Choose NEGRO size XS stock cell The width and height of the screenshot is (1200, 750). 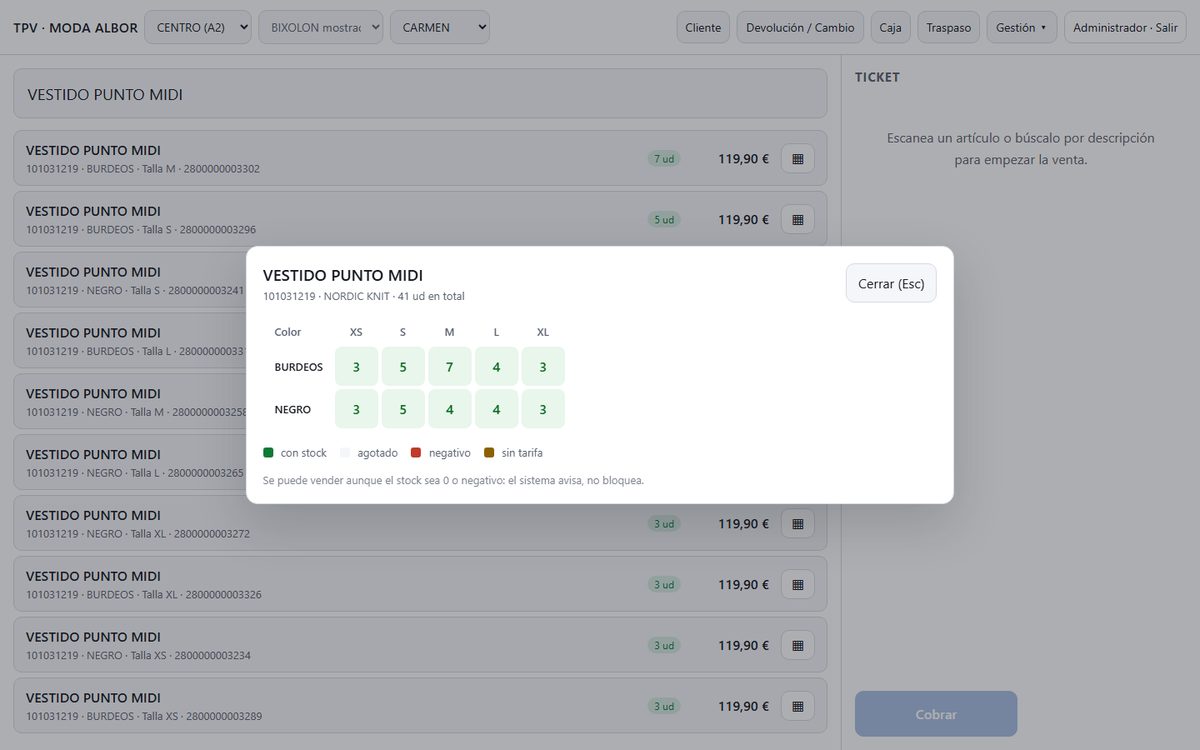point(356,409)
